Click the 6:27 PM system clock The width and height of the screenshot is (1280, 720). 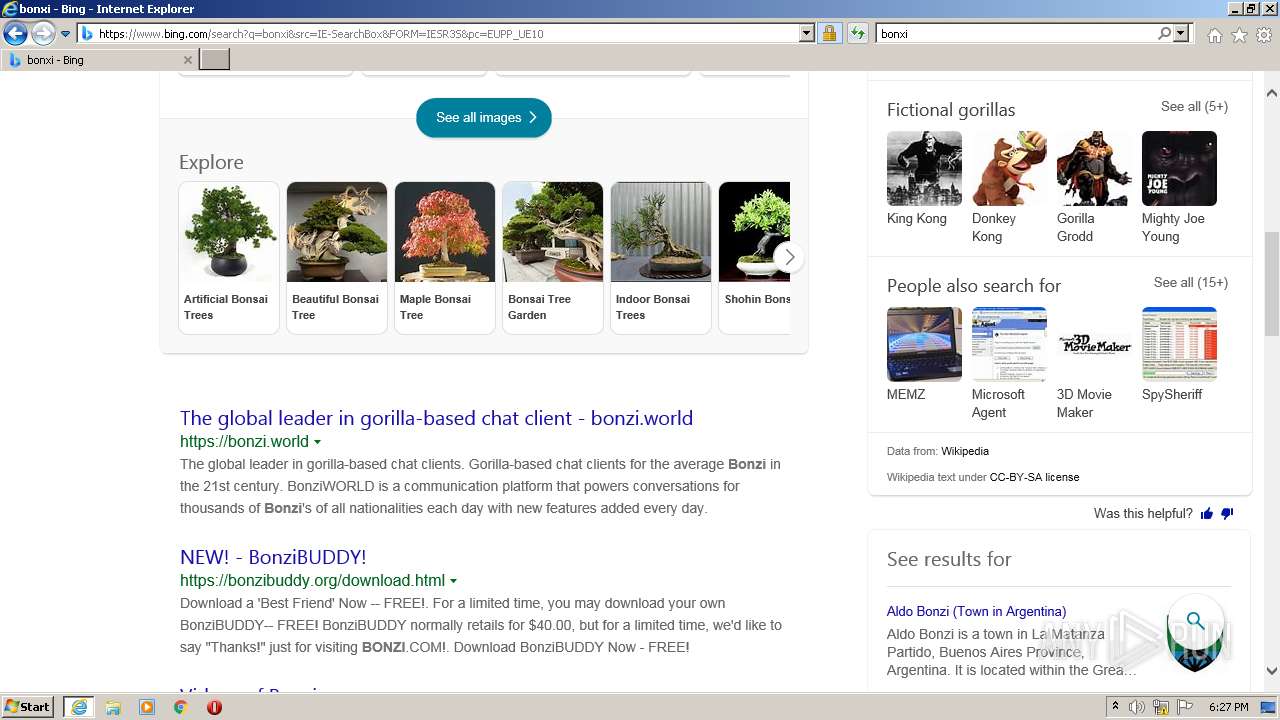point(1229,707)
